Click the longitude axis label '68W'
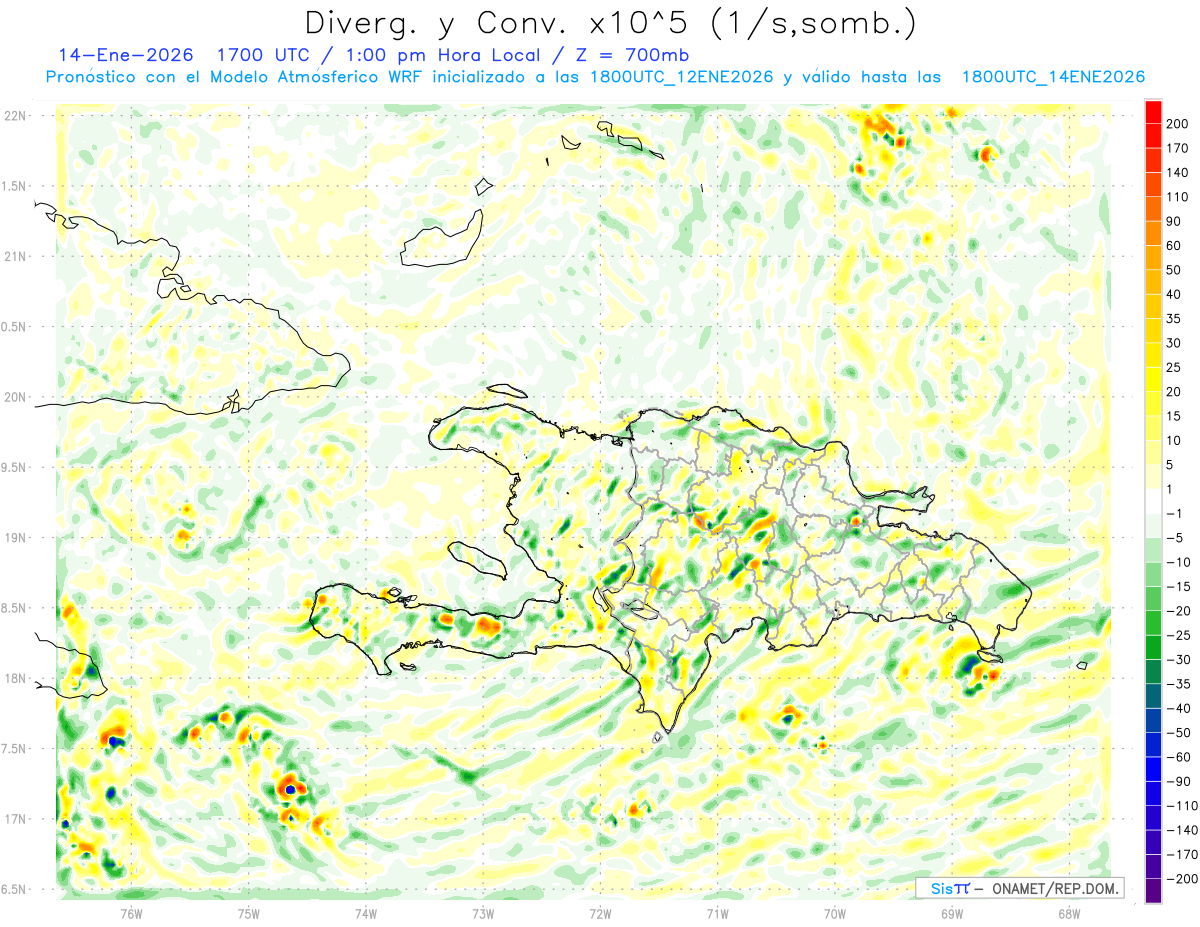Image resolution: width=1200 pixels, height=927 pixels. coord(1069,913)
